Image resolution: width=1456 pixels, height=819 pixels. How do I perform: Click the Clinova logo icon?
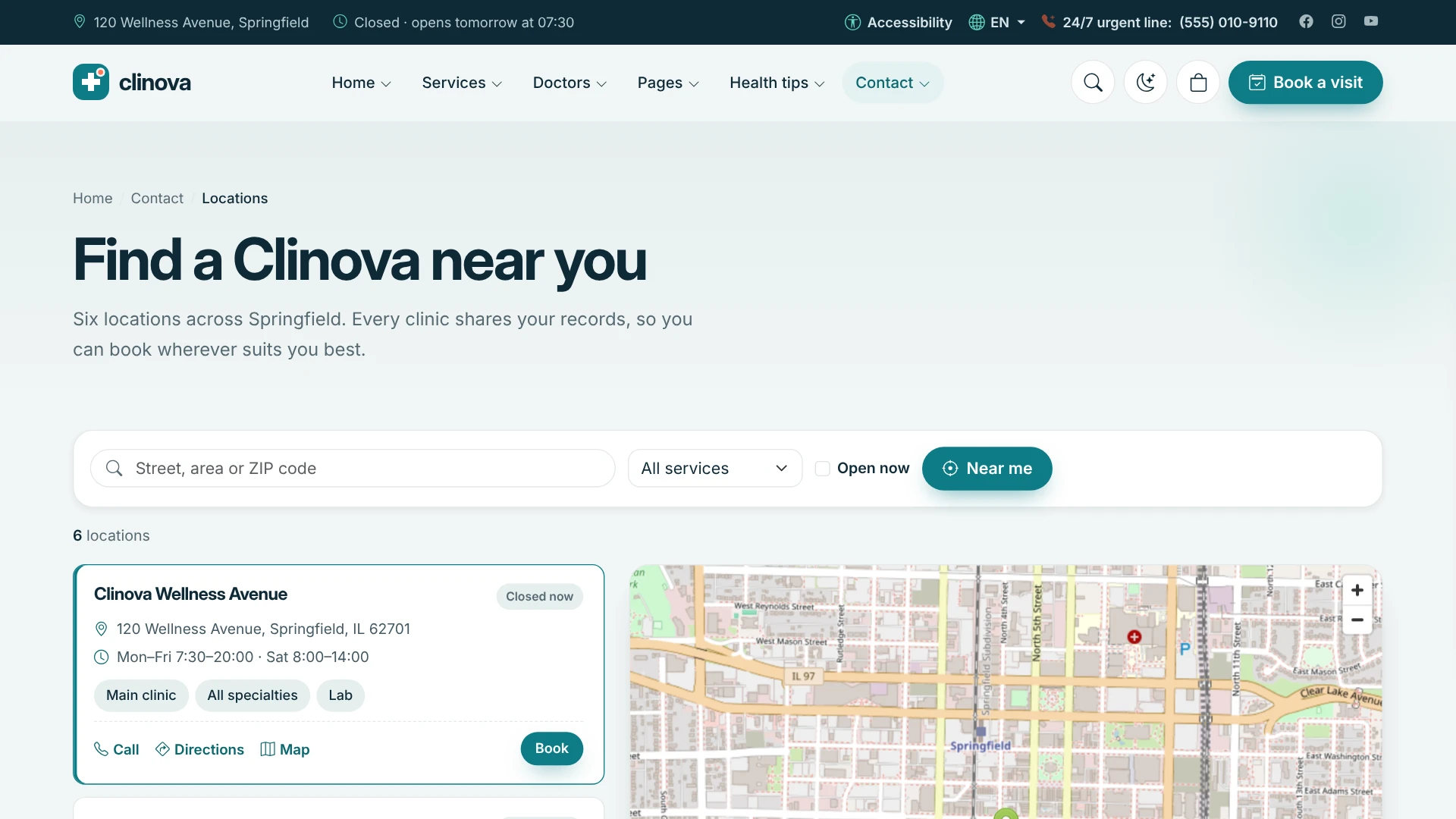click(91, 82)
